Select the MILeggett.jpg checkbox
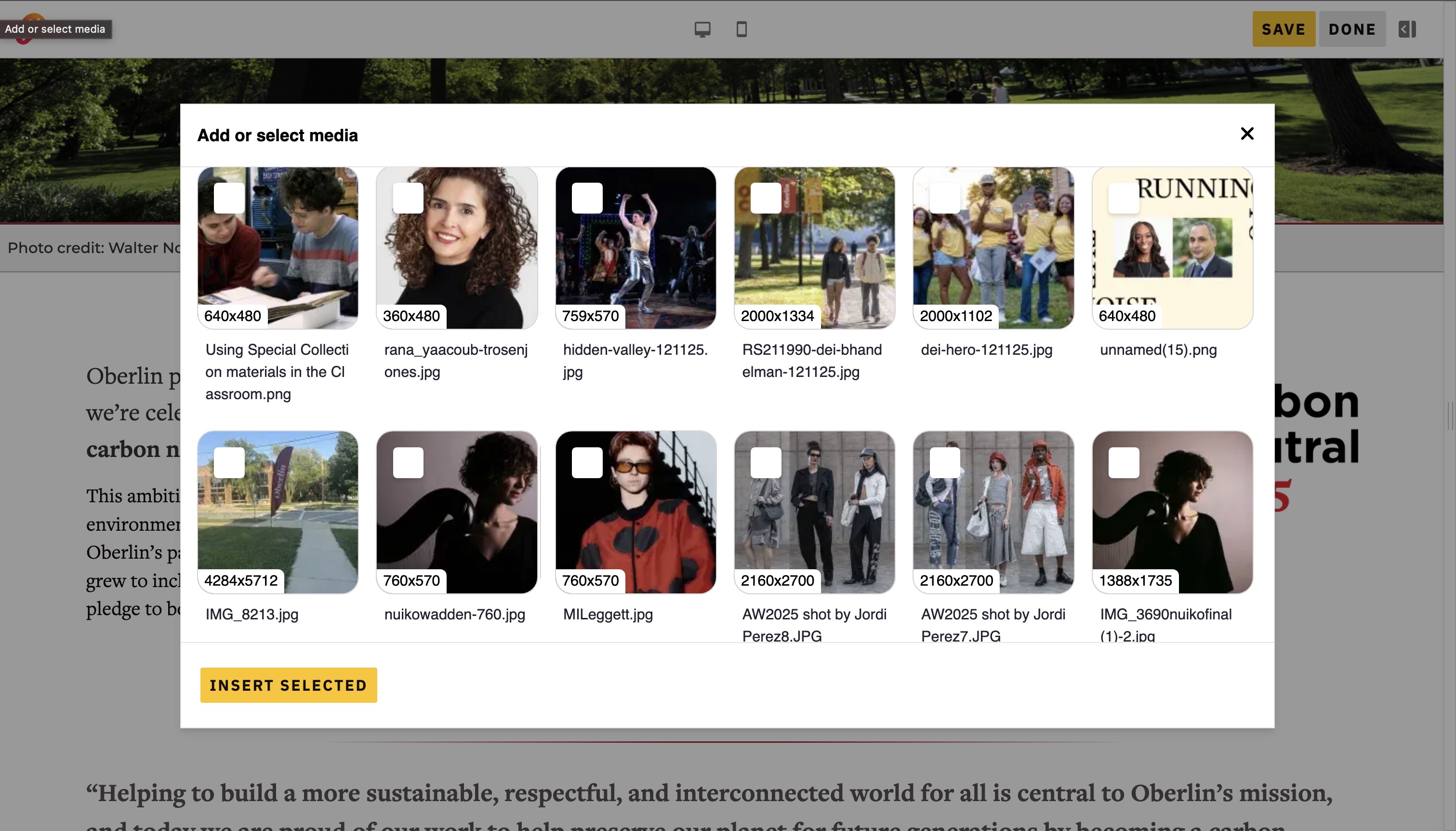 pyautogui.click(x=587, y=462)
